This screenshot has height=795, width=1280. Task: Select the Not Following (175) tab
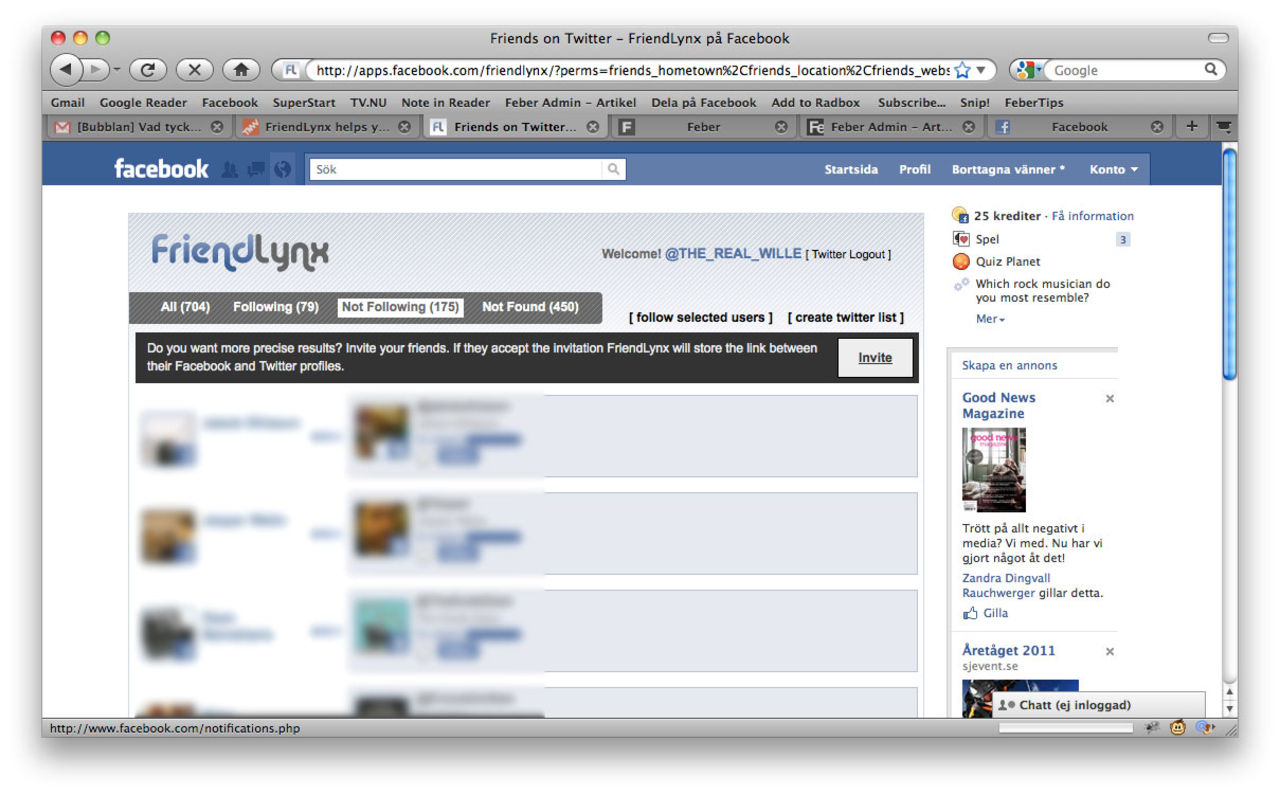pos(400,307)
